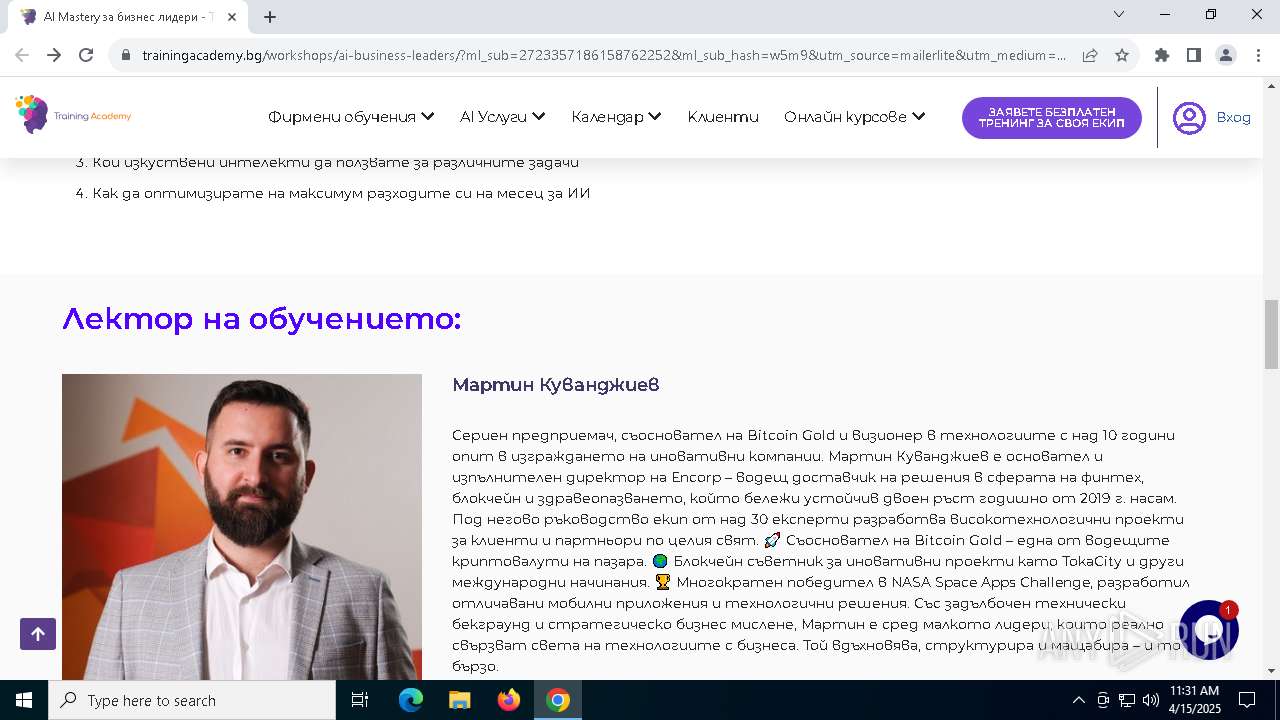
Task: Click Заявете безплатен тренинг button
Action: click(1052, 118)
